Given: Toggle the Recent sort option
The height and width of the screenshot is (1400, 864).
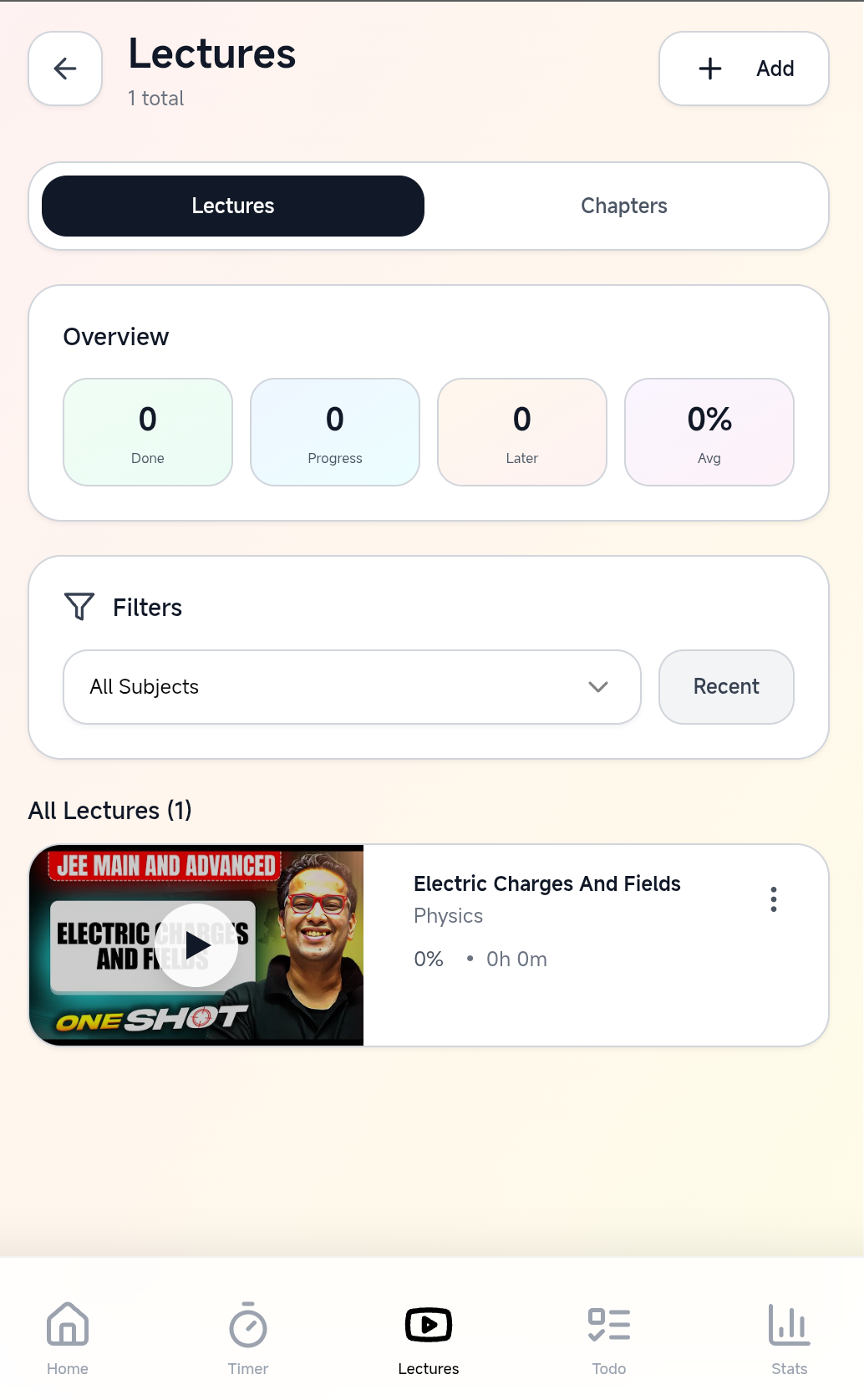Looking at the screenshot, I should point(725,687).
